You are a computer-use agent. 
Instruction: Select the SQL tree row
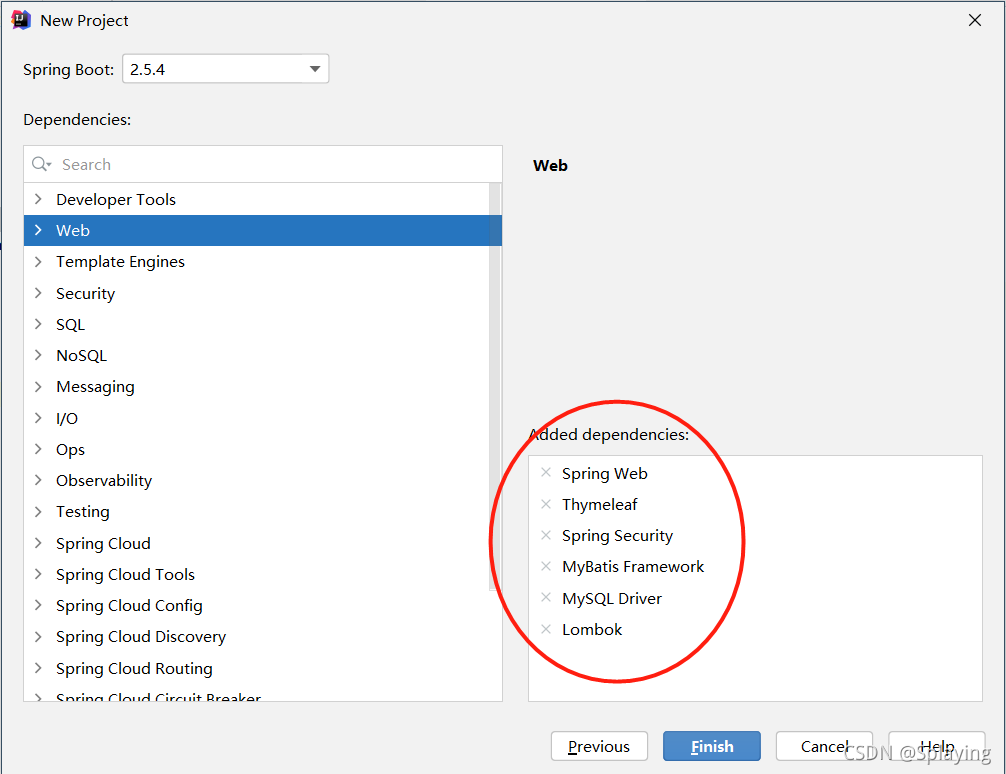coord(257,324)
